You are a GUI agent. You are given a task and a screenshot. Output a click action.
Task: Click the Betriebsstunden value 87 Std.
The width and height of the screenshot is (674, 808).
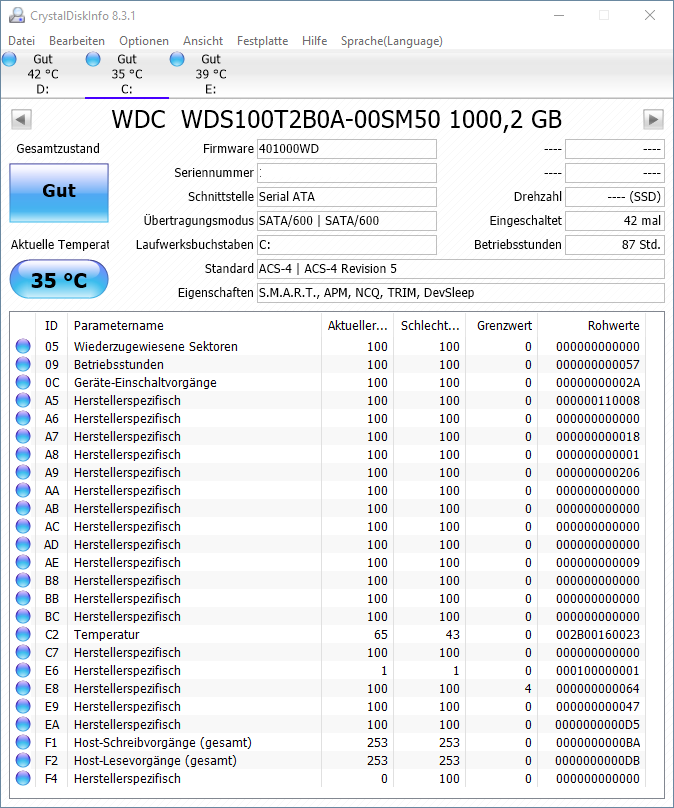615,245
